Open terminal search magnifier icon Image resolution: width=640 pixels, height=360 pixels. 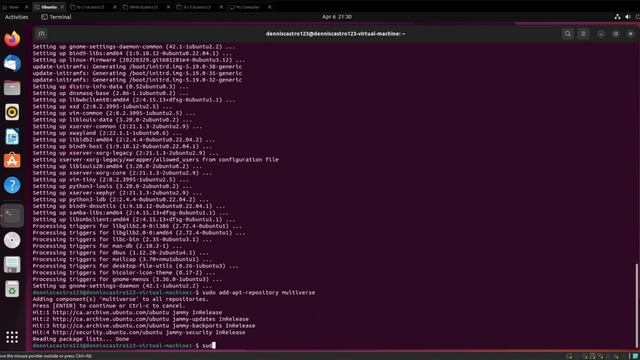[567, 34]
